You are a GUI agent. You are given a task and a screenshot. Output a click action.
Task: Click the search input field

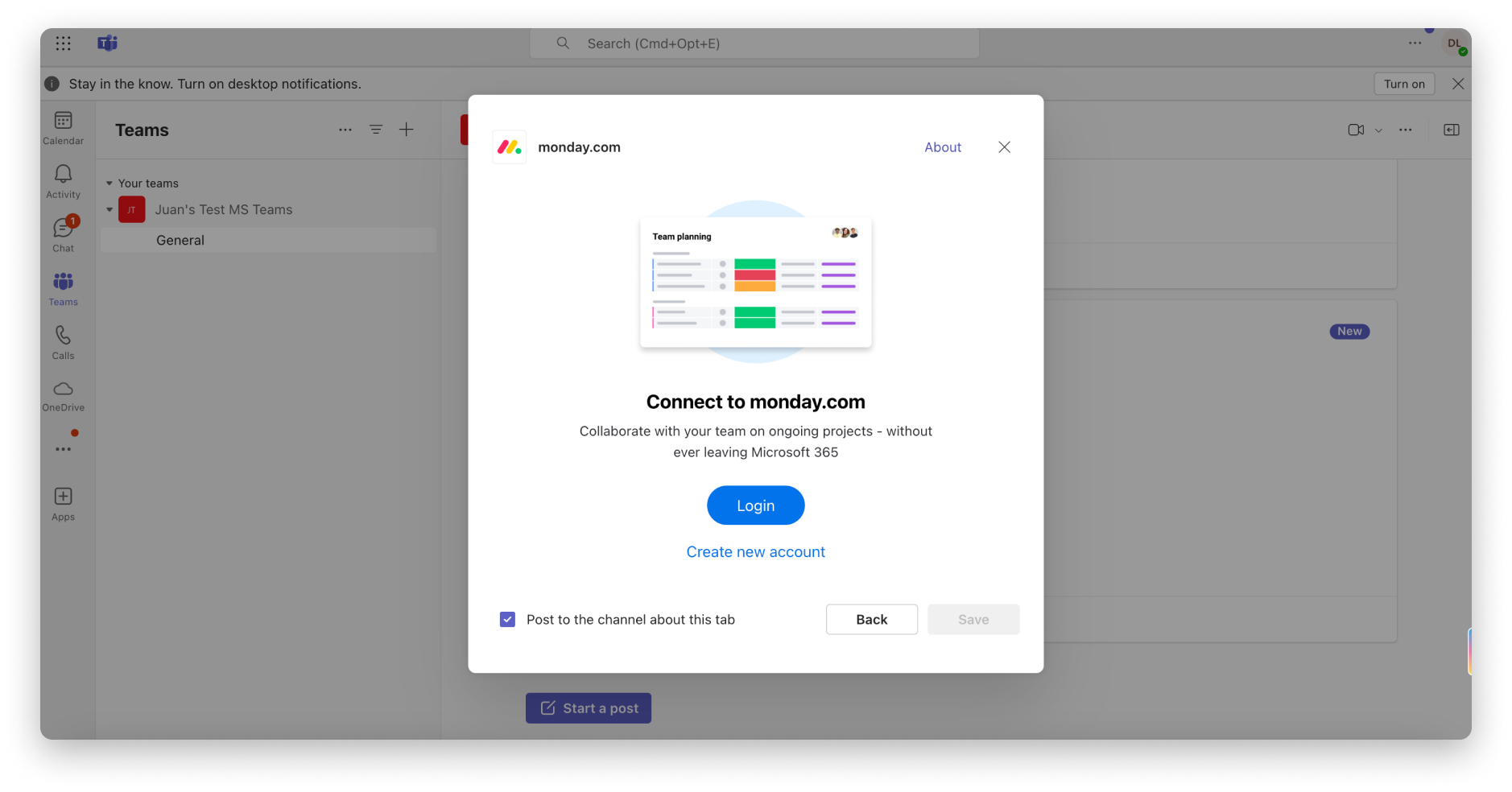(x=754, y=43)
